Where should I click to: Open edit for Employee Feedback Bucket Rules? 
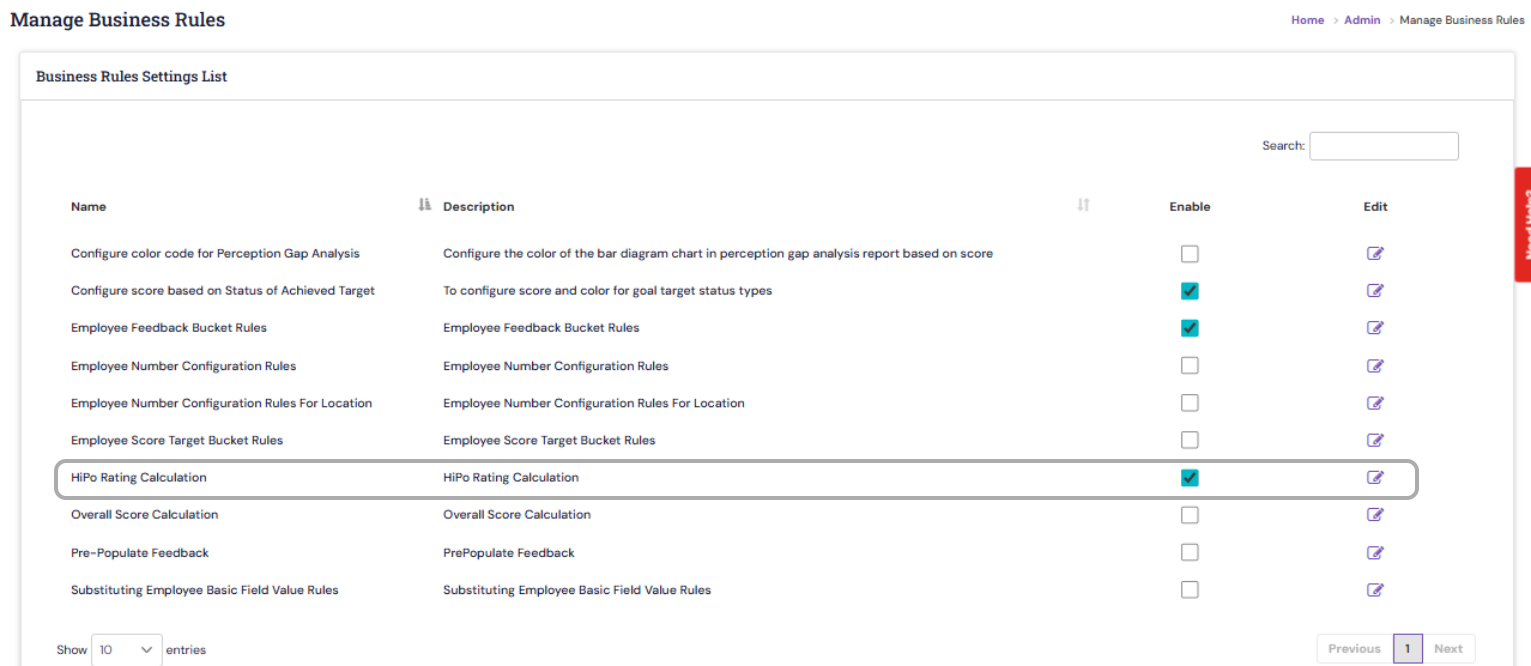click(1375, 328)
